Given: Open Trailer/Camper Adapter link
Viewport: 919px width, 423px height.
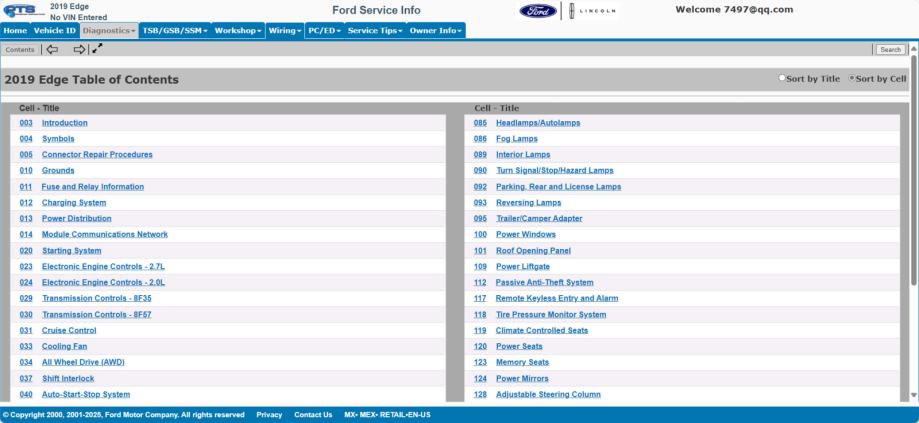Looking at the screenshot, I should coord(539,219).
